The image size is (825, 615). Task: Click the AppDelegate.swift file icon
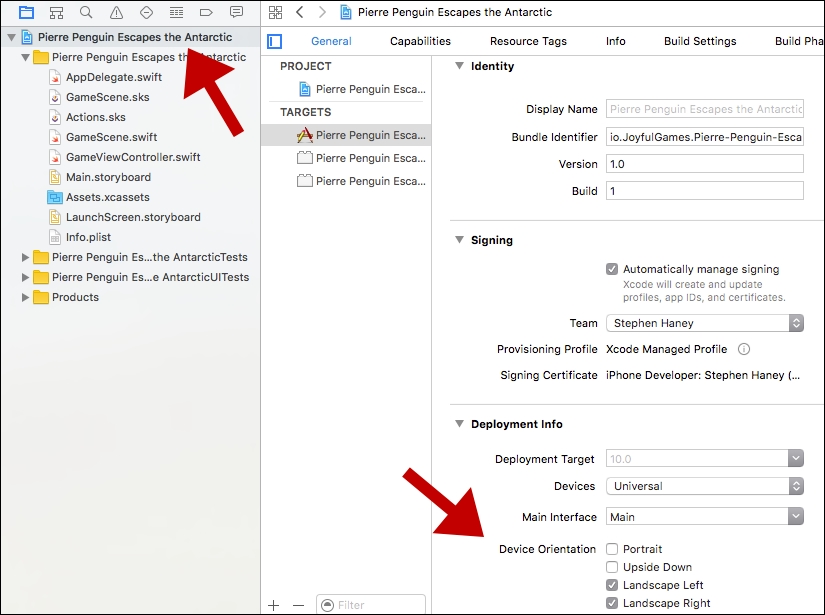point(55,77)
